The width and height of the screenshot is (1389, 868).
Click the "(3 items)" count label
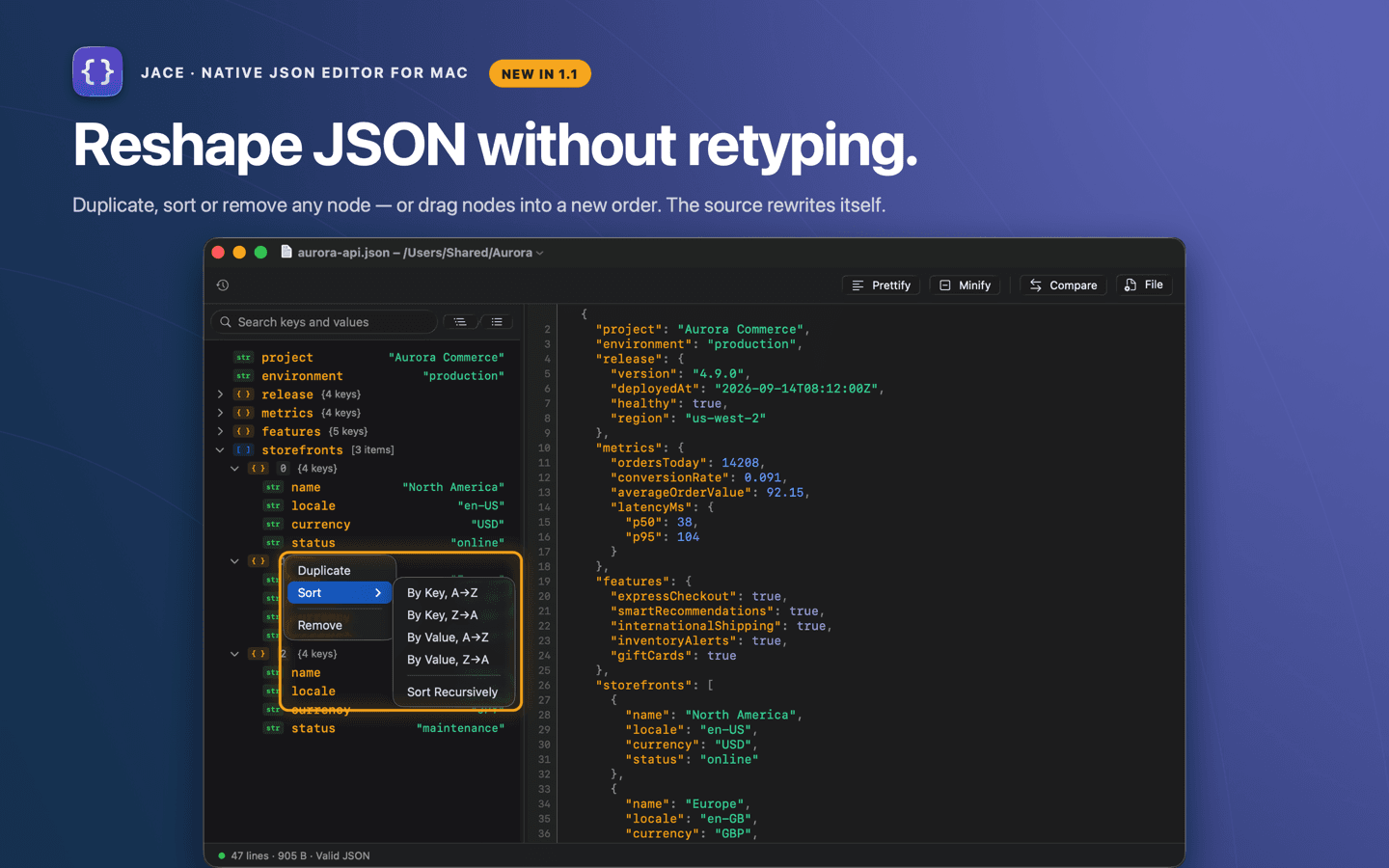tap(372, 450)
